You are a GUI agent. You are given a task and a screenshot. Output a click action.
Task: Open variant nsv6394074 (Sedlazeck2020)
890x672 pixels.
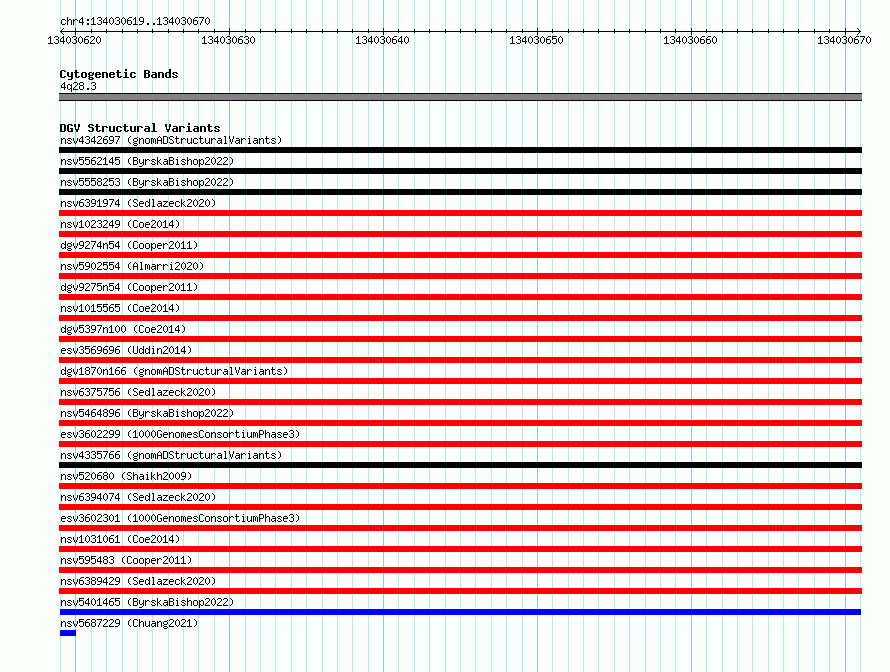(x=138, y=497)
